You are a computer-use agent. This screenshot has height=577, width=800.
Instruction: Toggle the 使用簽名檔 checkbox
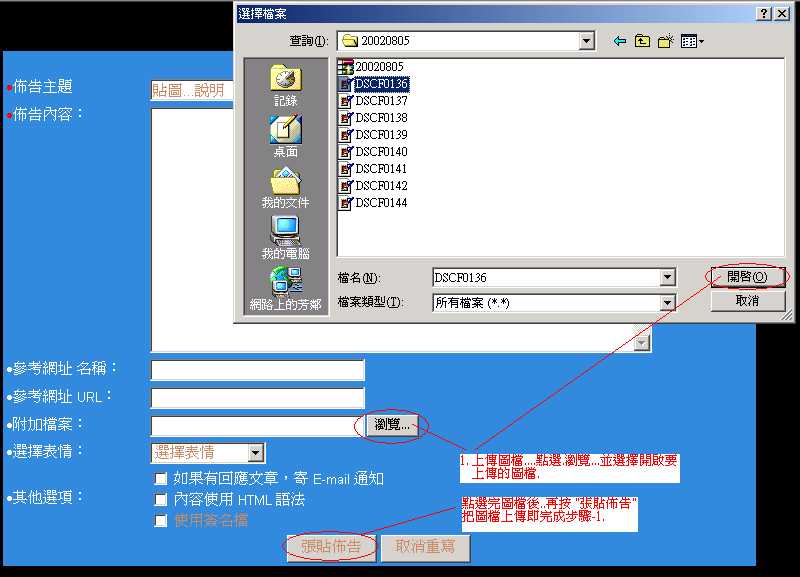coord(160,520)
